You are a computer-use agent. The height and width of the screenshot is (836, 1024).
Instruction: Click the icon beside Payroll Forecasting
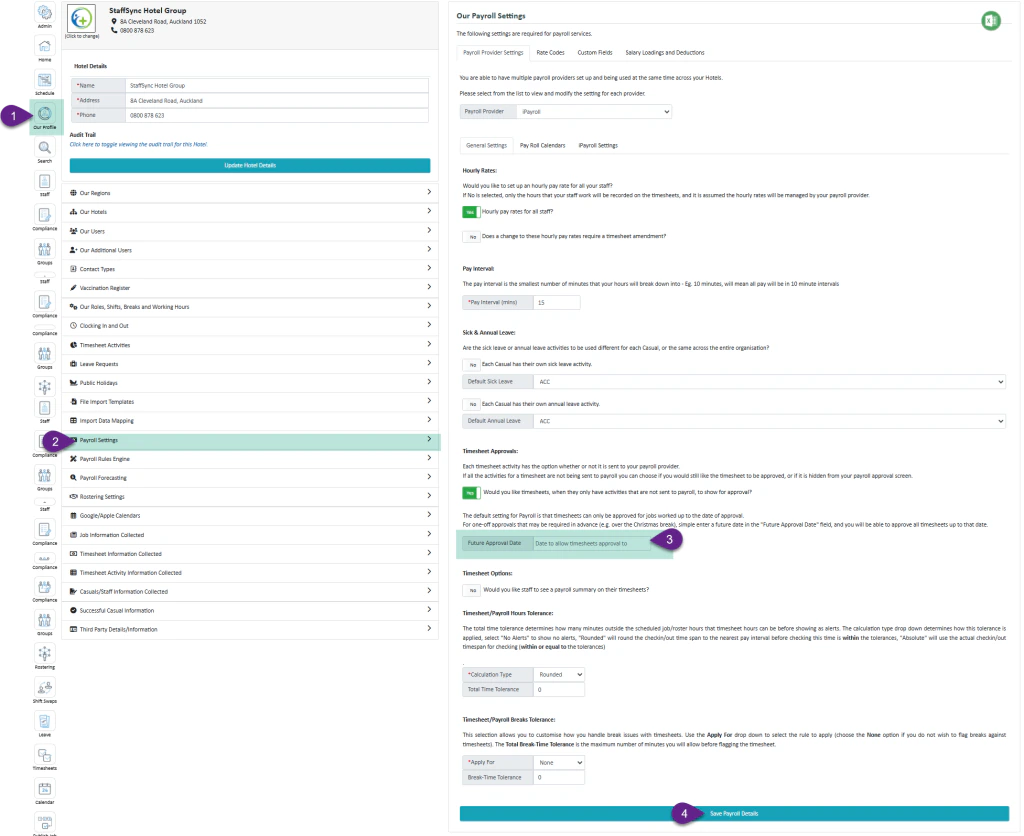74,477
